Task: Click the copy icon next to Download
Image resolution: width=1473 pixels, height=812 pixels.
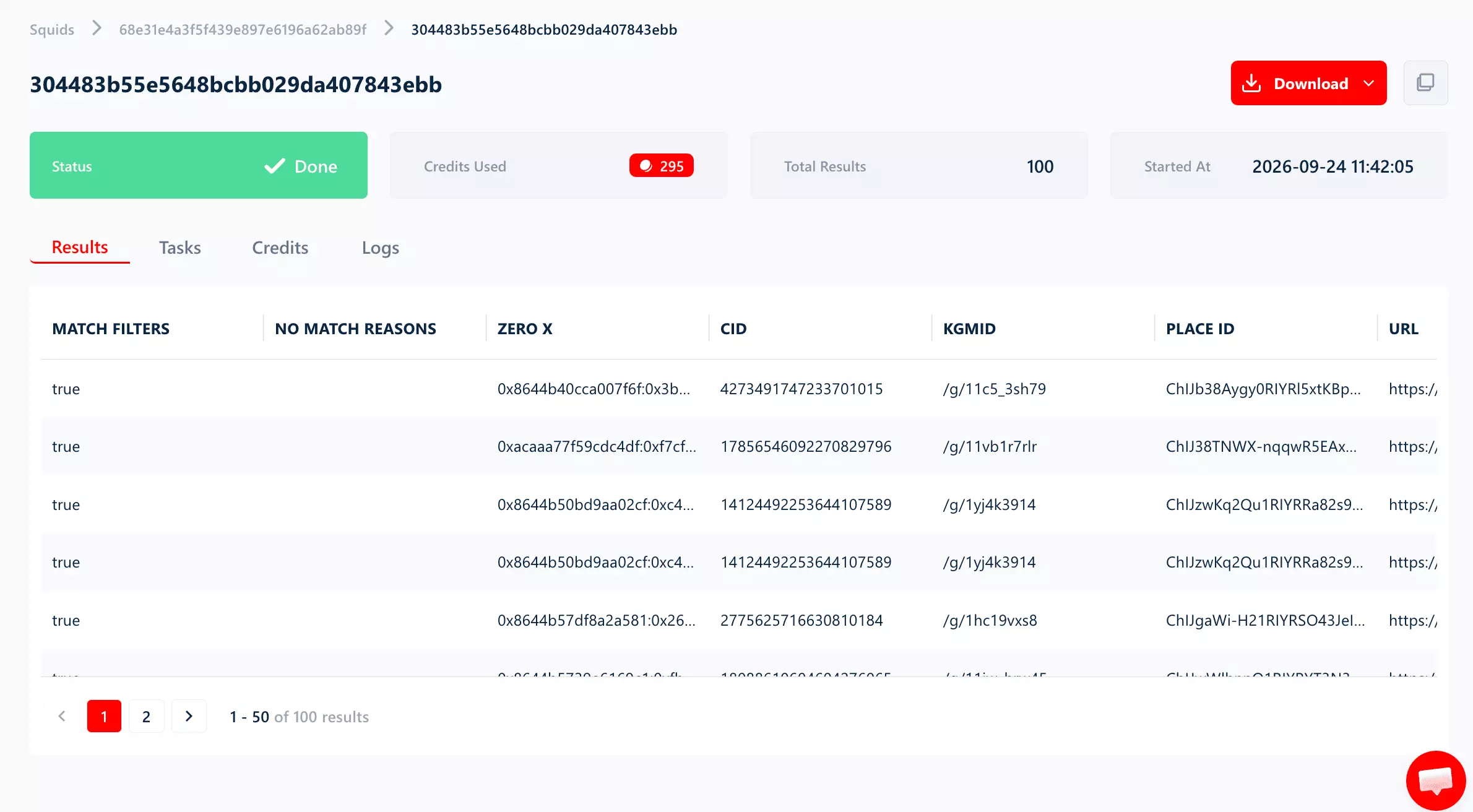Action: pos(1425,83)
